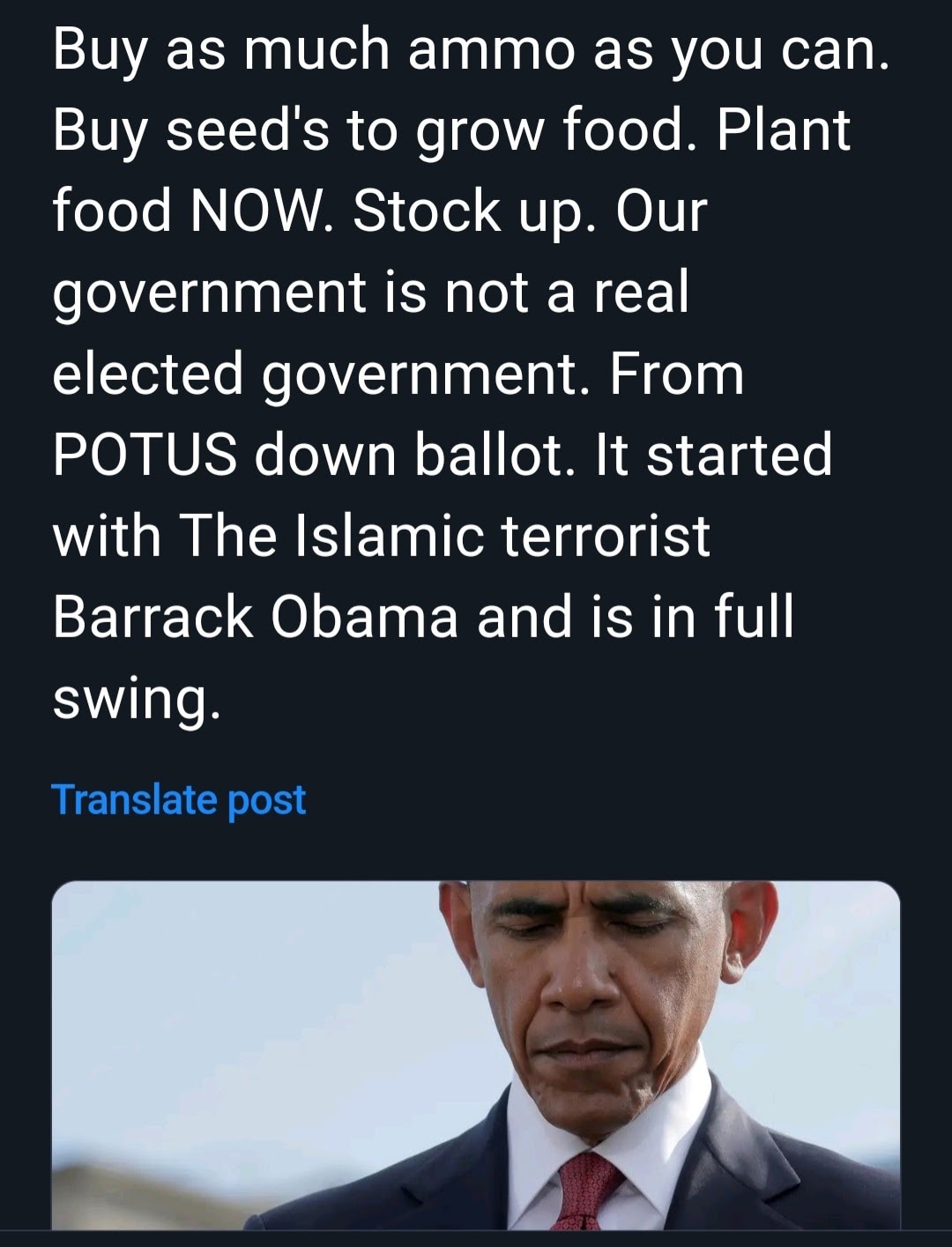Image resolution: width=952 pixels, height=1247 pixels.
Task: Click the Translate post link
Action: (x=179, y=800)
